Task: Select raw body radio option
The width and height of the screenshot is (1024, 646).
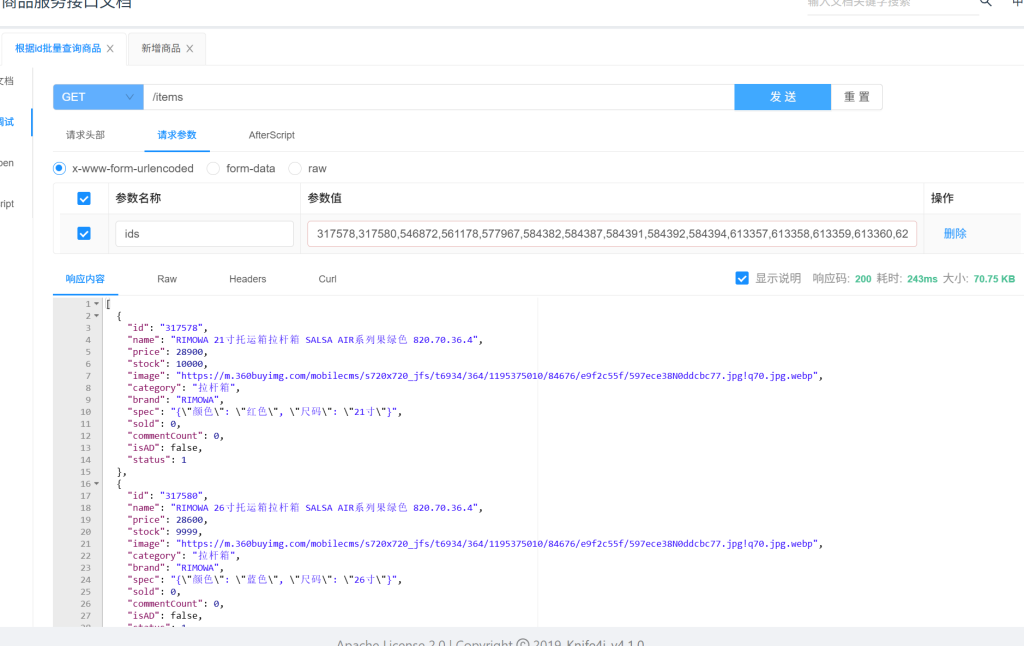Action: 295,169
